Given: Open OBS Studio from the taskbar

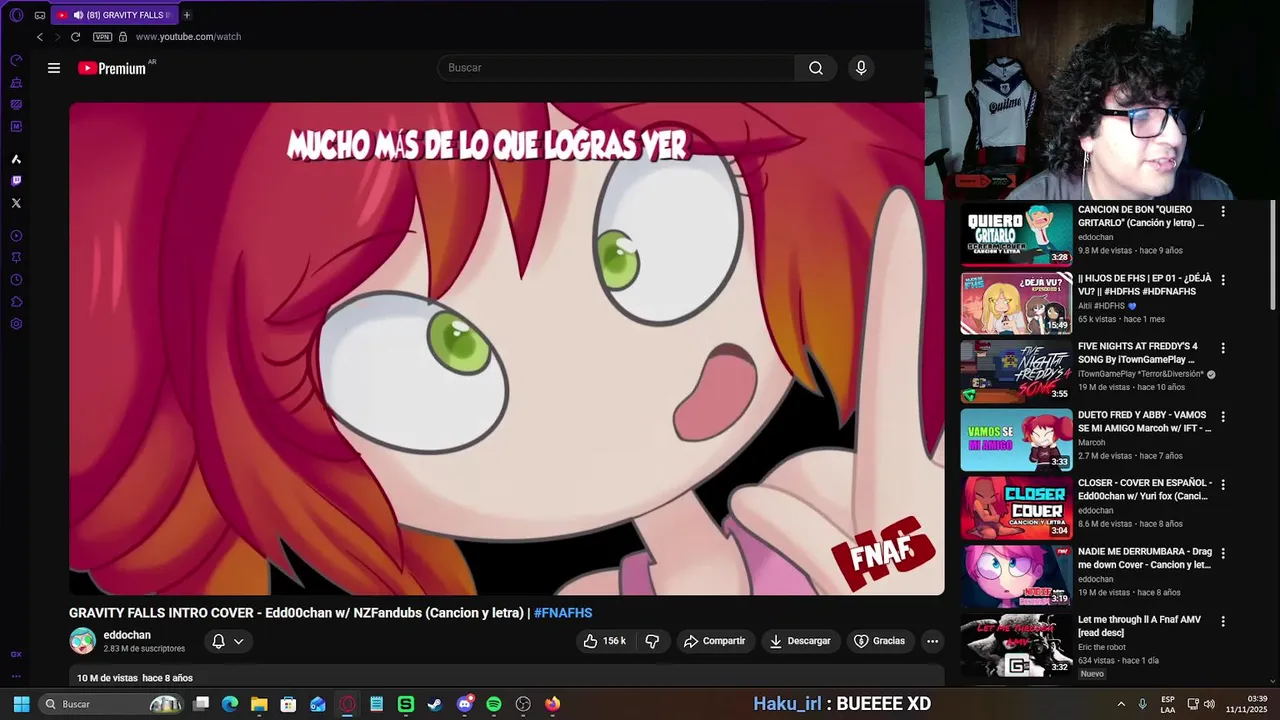Looking at the screenshot, I should (x=523, y=704).
